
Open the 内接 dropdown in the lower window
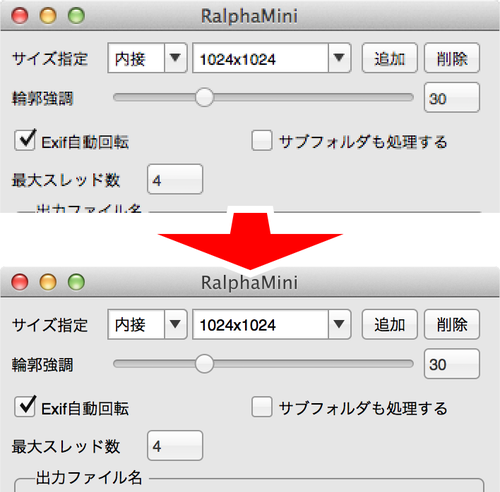pyautogui.click(x=147, y=324)
